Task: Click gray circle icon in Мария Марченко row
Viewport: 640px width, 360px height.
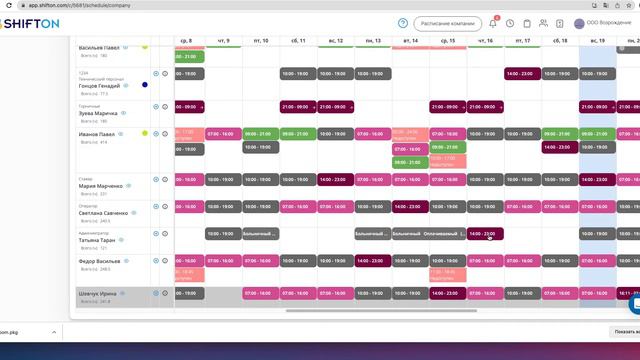Action: 165,179
